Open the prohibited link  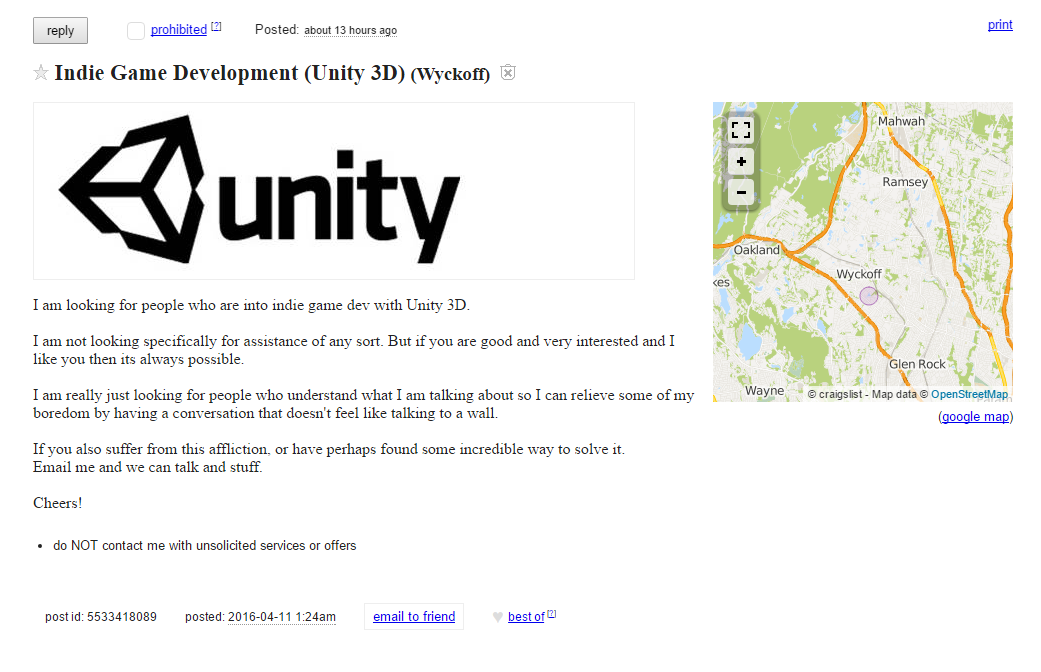179,30
